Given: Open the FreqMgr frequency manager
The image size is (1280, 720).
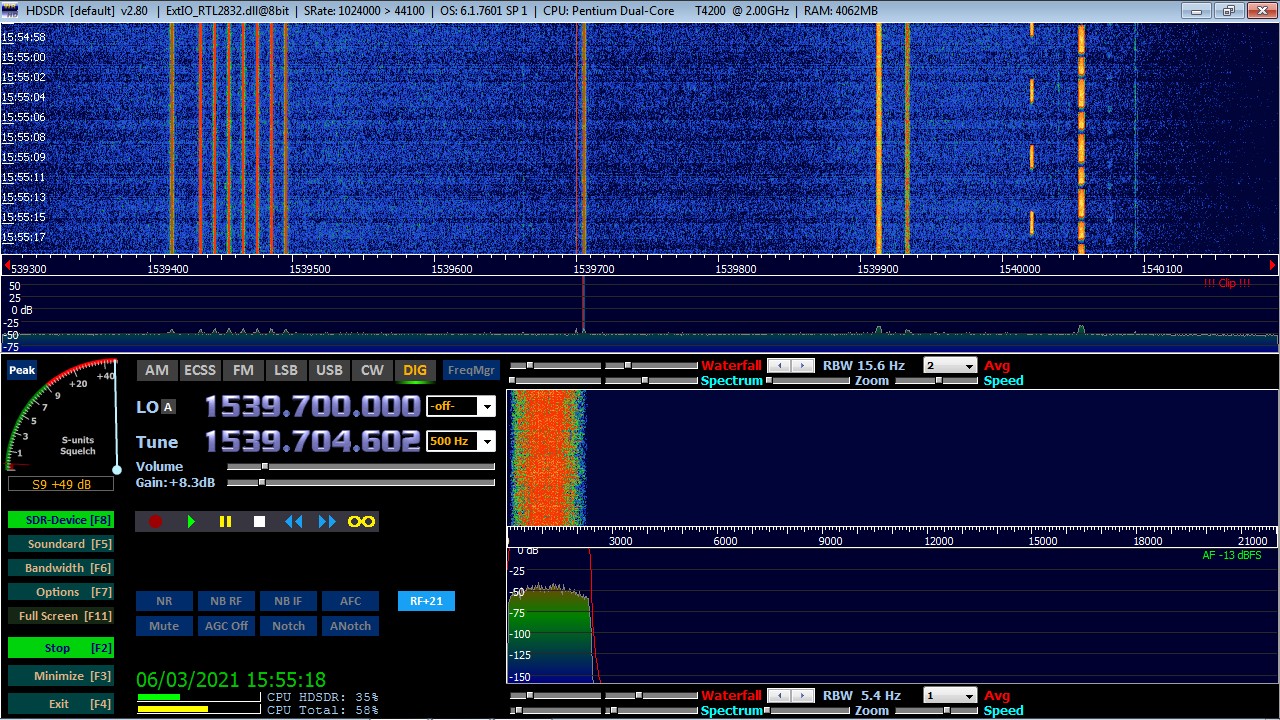Looking at the screenshot, I should tap(470, 369).
